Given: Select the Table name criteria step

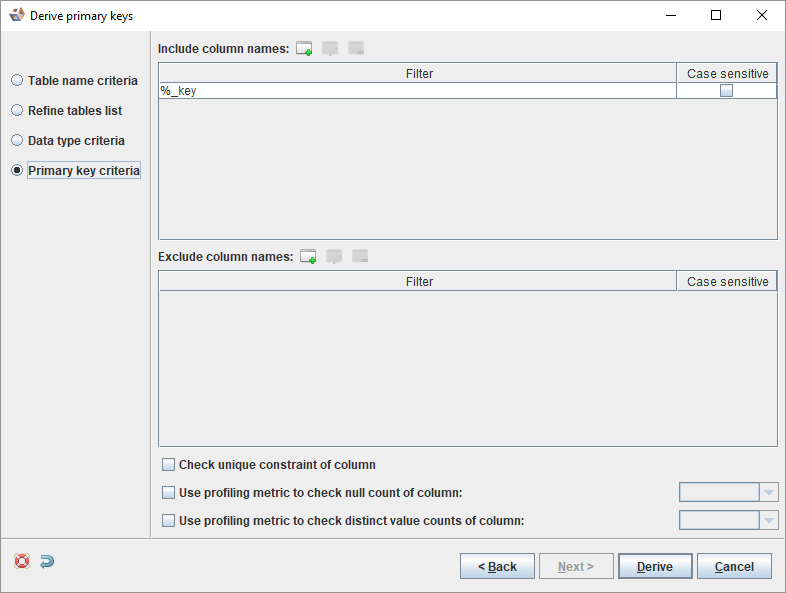Looking at the screenshot, I should (x=17, y=81).
